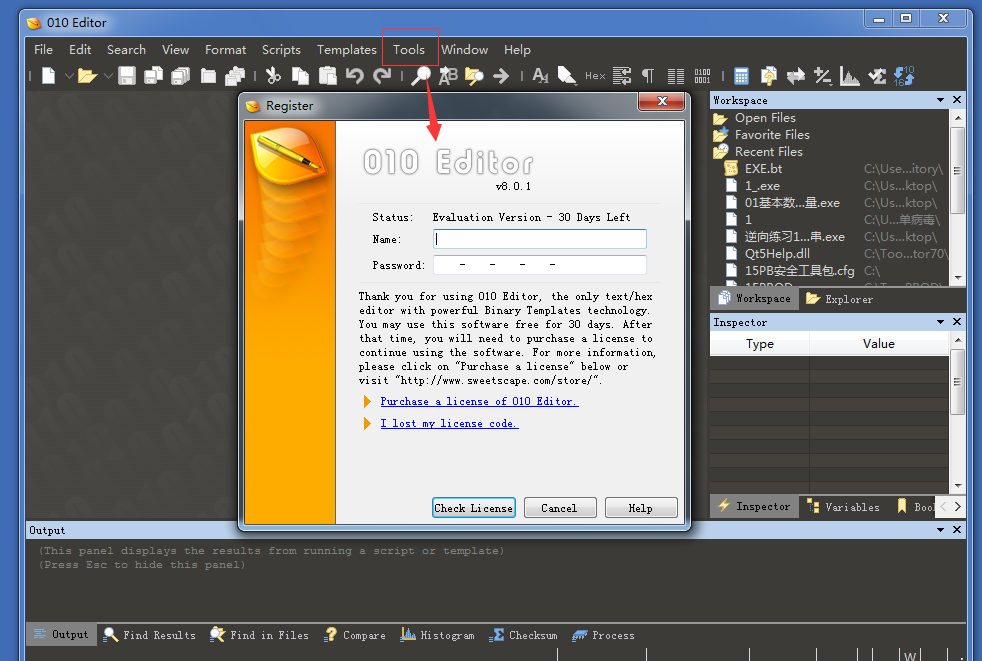
Task: Switch to the Process bottom tab
Action: click(x=604, y=635)
